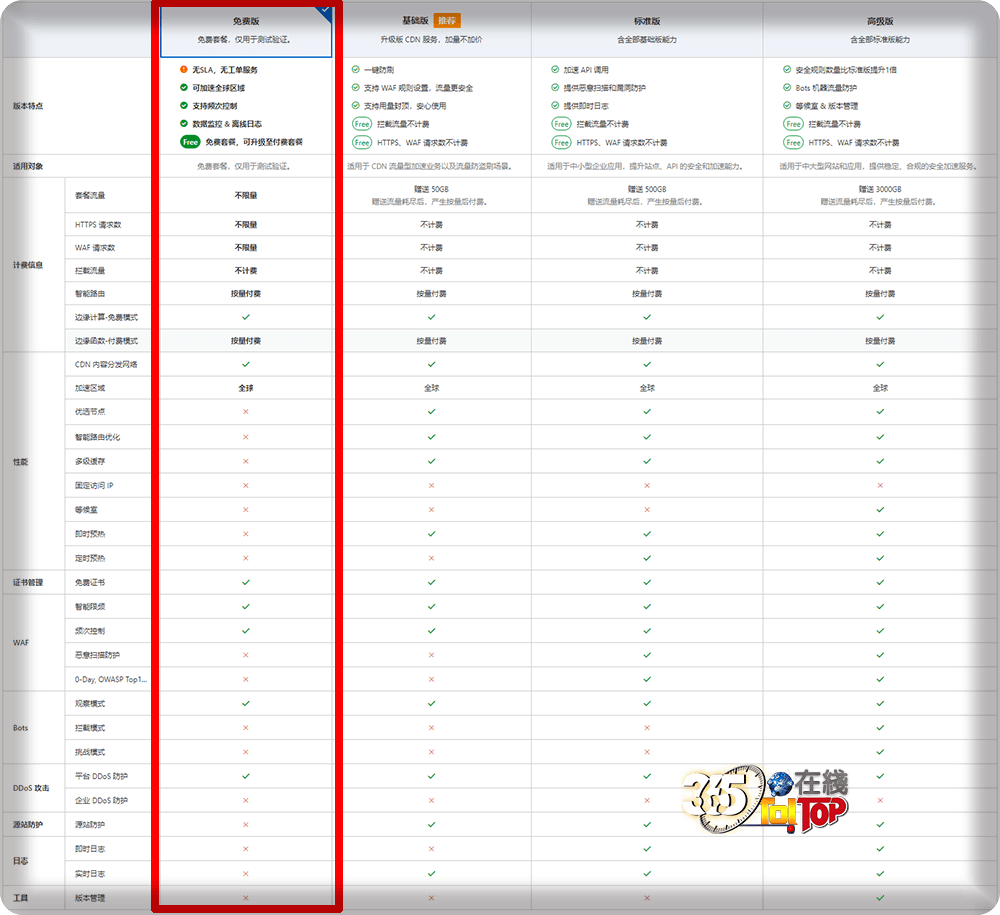Click 高级版 cross in 企业 DDoS 防护 row
This screenshot has height=915, width=1000.
click(880, 800)
